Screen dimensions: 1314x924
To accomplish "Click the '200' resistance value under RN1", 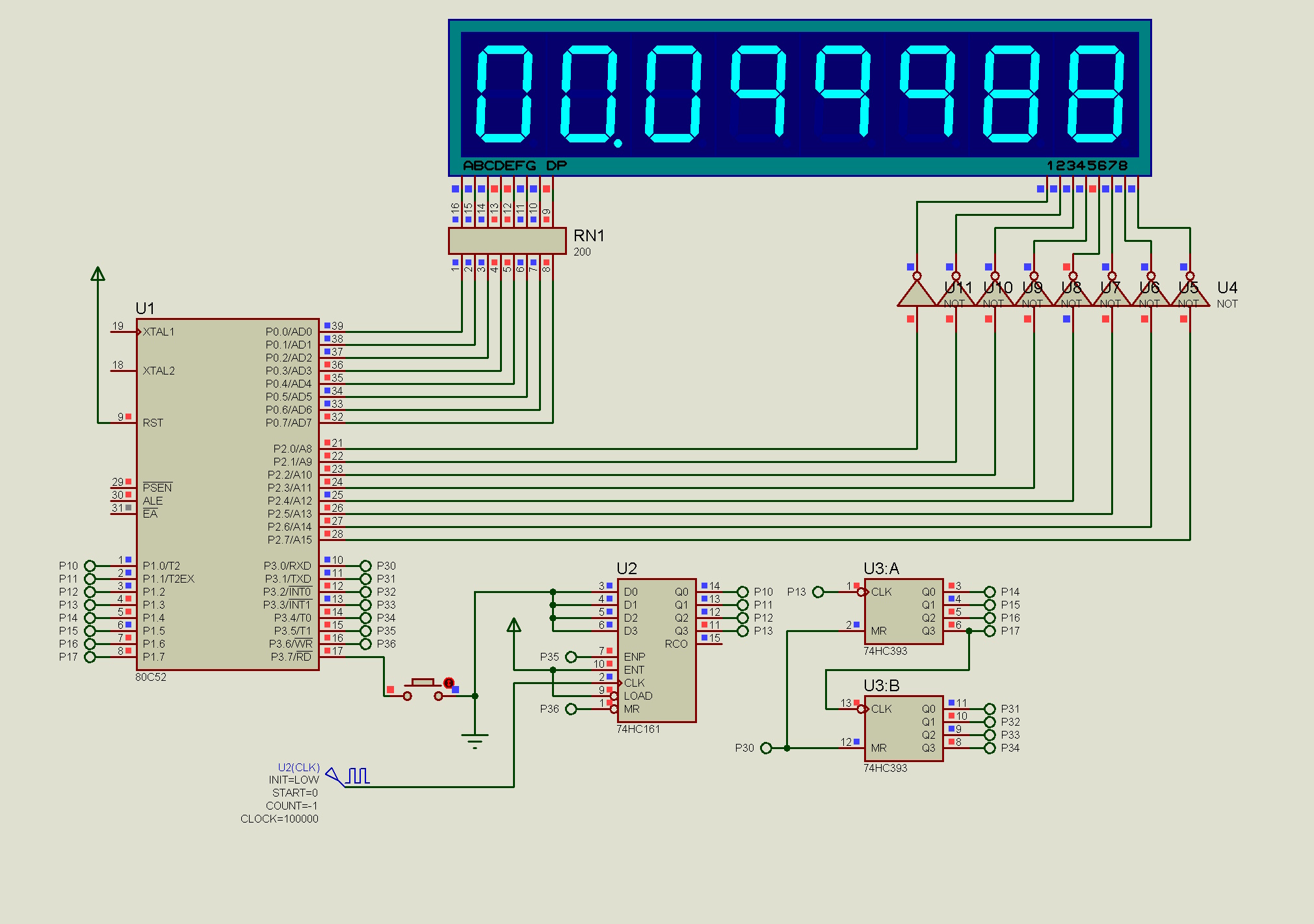I will [582, 252].
